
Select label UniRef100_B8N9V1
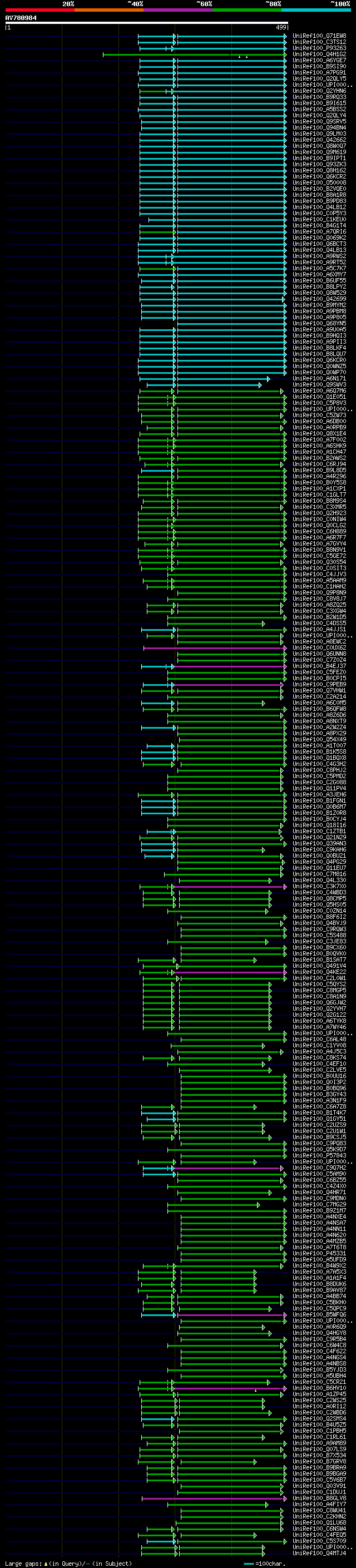(319, 550)
